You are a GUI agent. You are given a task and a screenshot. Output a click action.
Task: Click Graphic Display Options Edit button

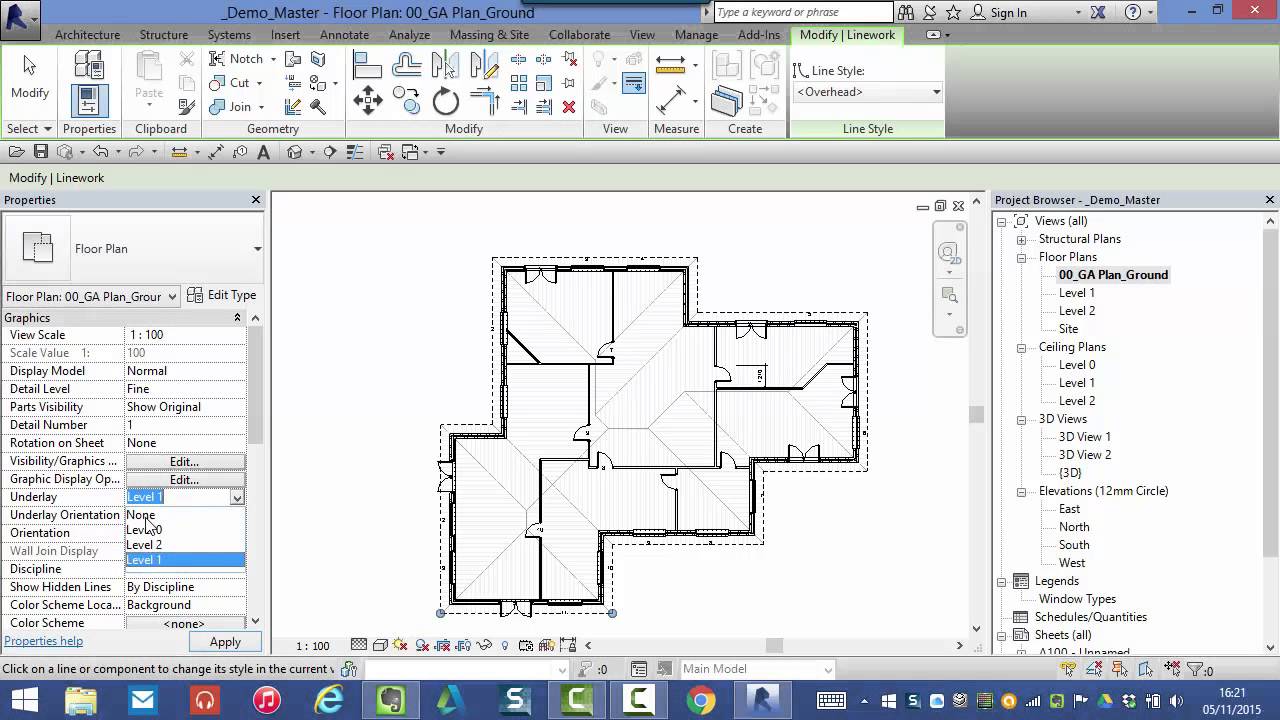click(185, 479)
